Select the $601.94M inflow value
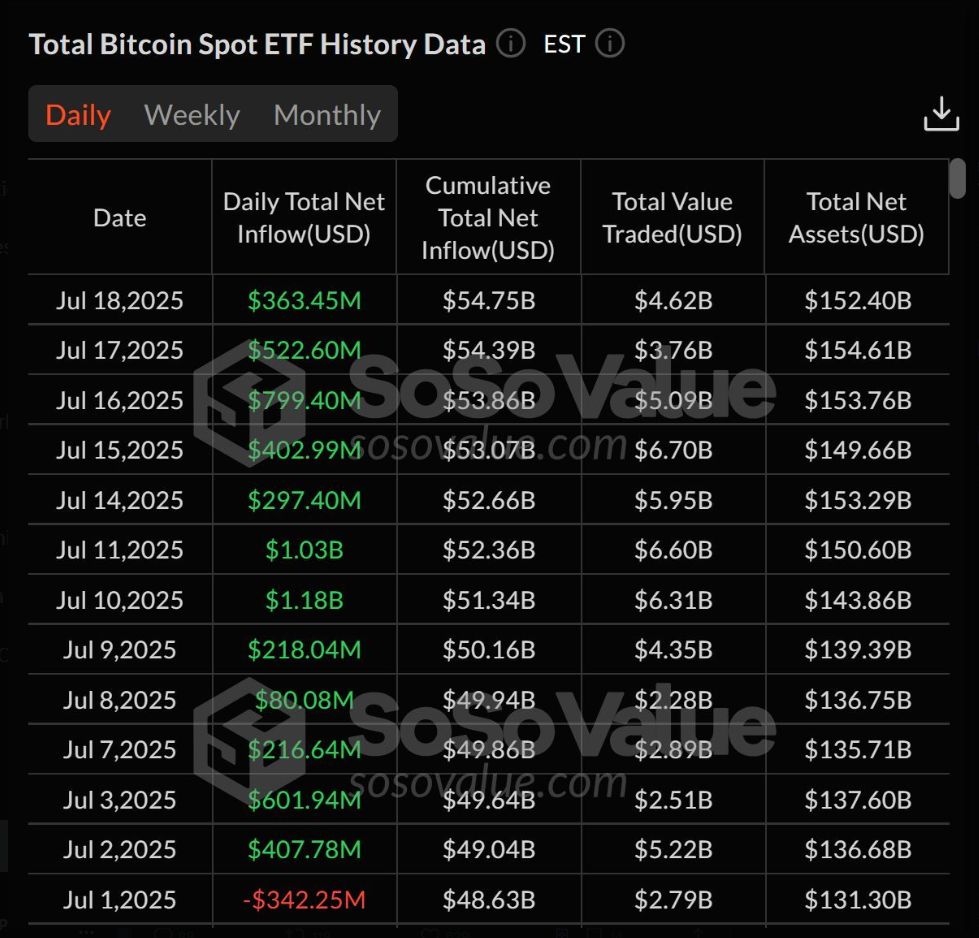The height and width of the screenshot is (938, 979). tap(305, 800)
